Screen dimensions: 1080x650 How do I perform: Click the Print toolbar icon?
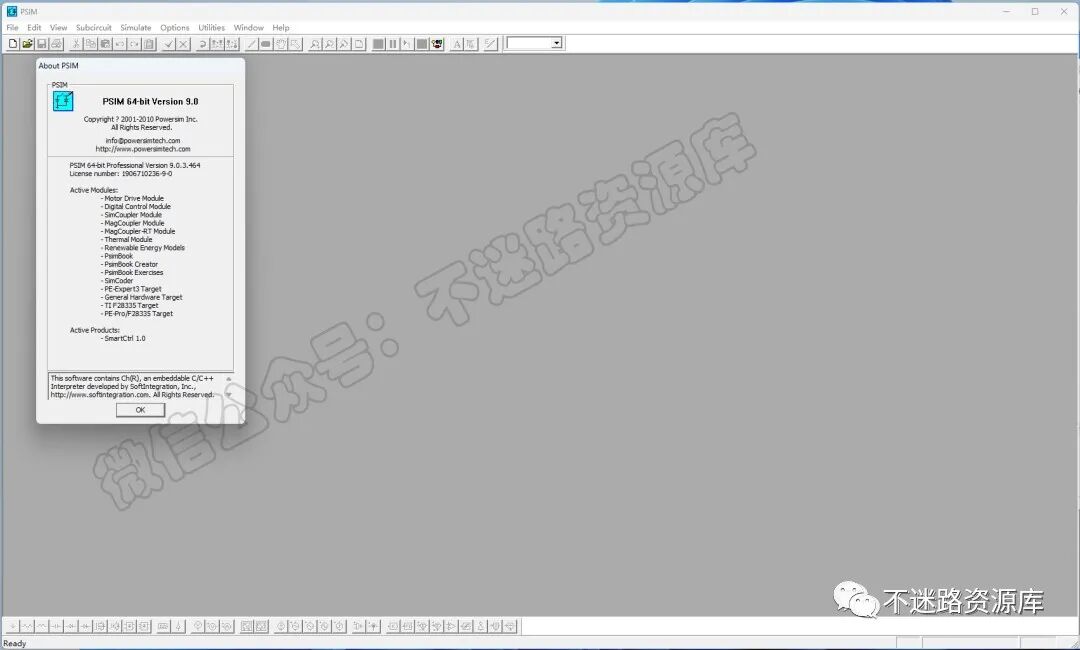click(56, 43)
